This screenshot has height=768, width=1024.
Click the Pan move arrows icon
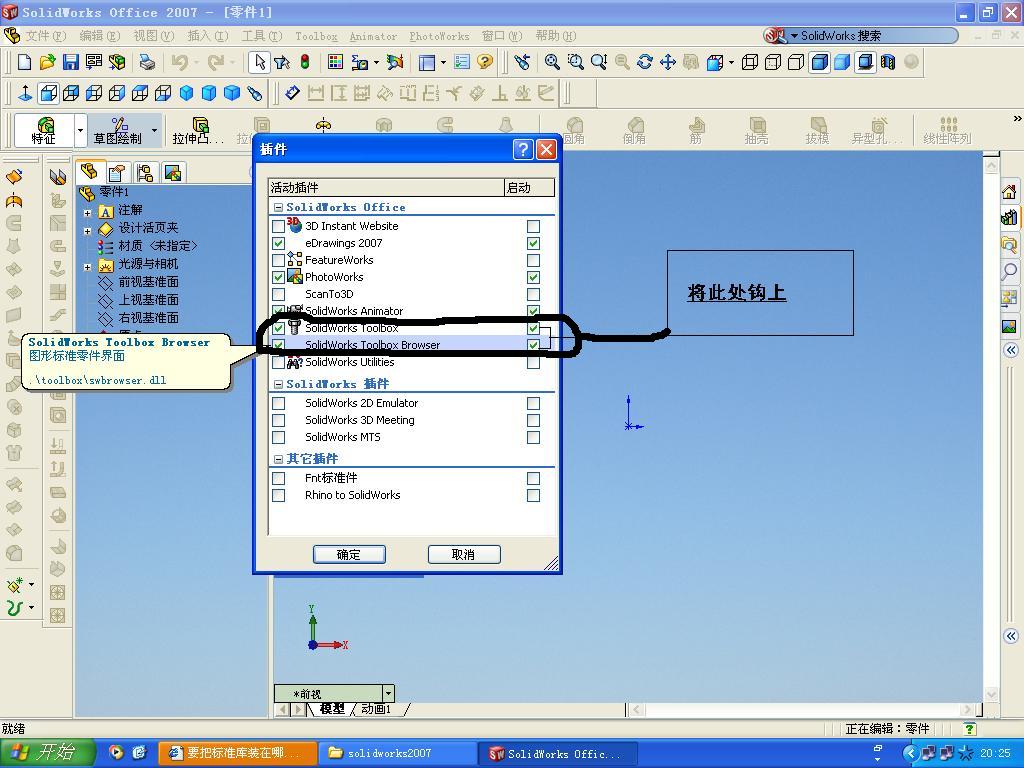pos(667,62)
